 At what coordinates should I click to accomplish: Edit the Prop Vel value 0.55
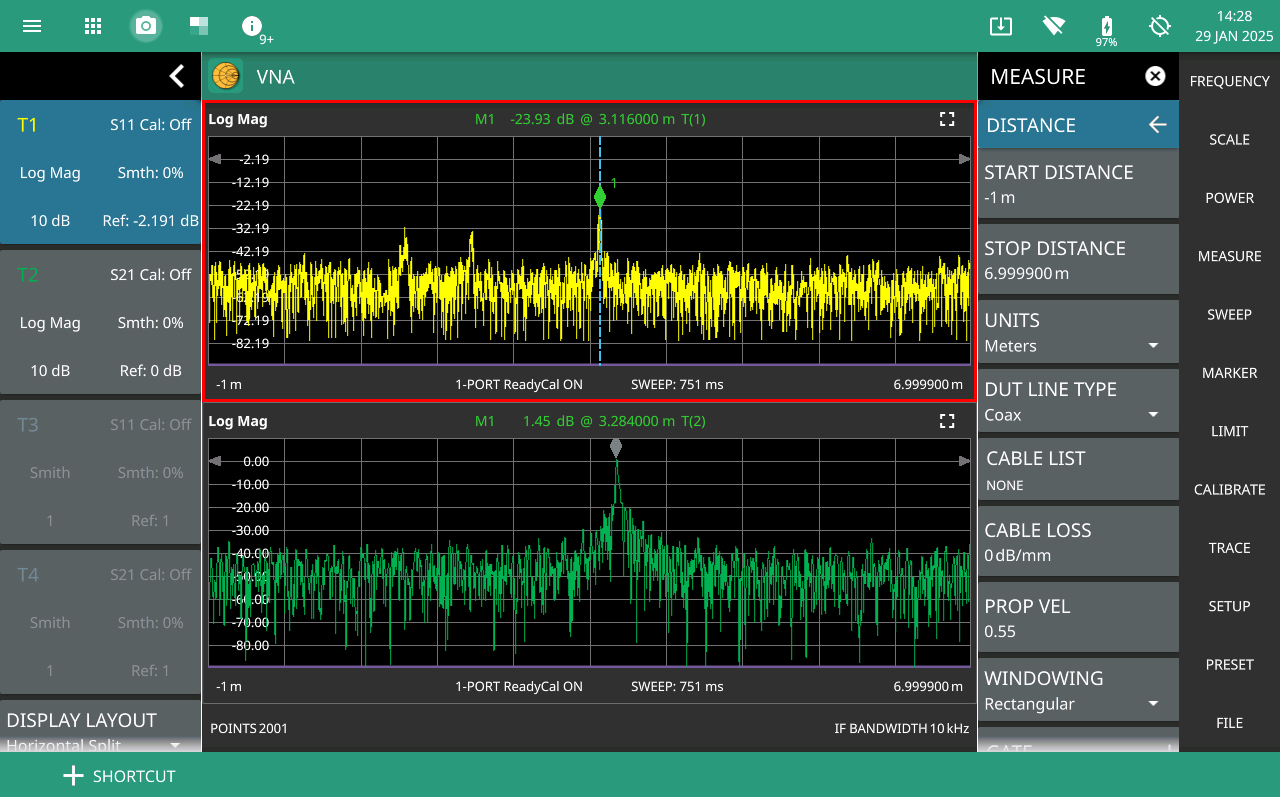pyautogui.click(x=1078, y=618)
